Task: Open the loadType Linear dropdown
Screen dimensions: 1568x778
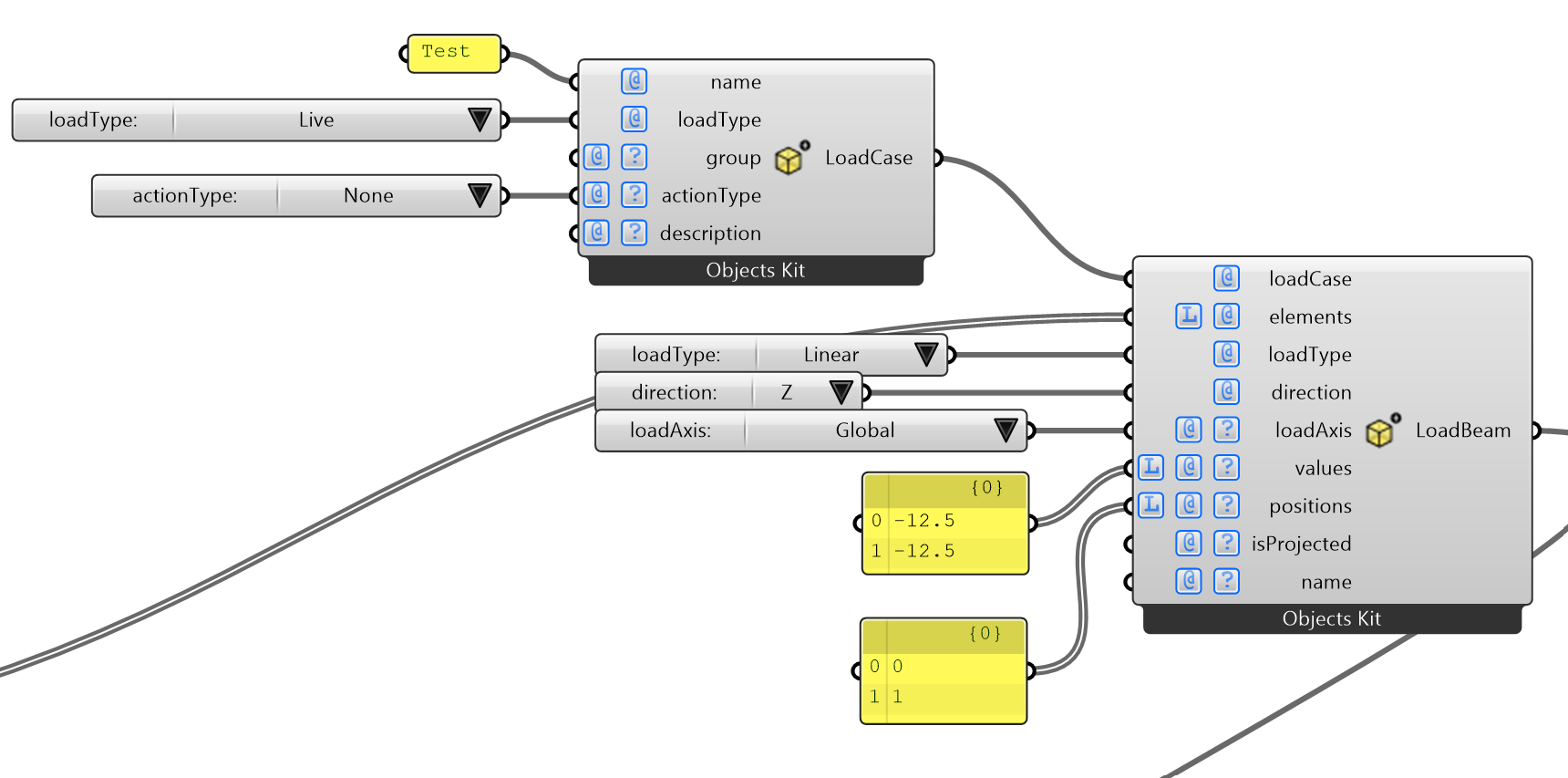Action: click(925, 355)
